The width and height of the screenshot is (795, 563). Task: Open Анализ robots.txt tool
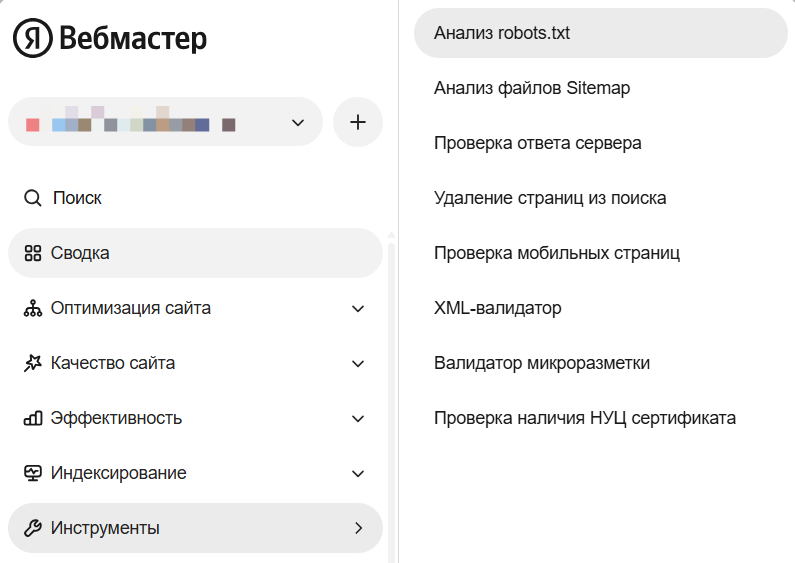click(x=601, y=33)
